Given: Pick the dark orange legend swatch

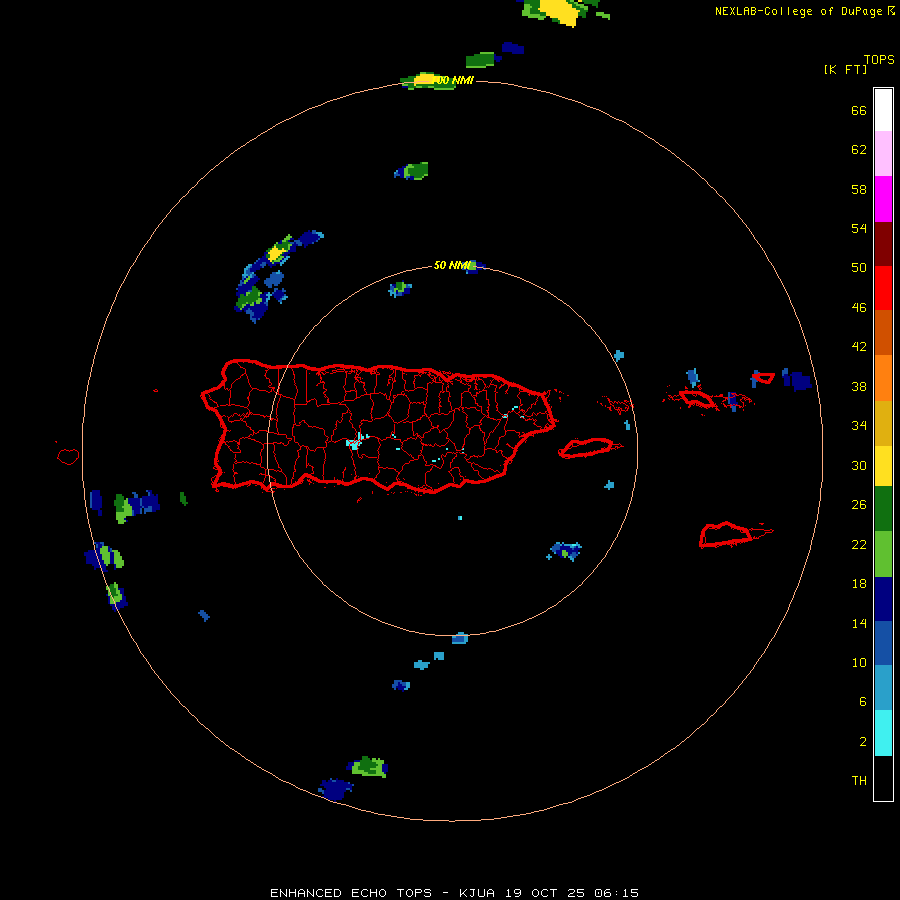Looking at the screenshot, I should click(883, 332).
